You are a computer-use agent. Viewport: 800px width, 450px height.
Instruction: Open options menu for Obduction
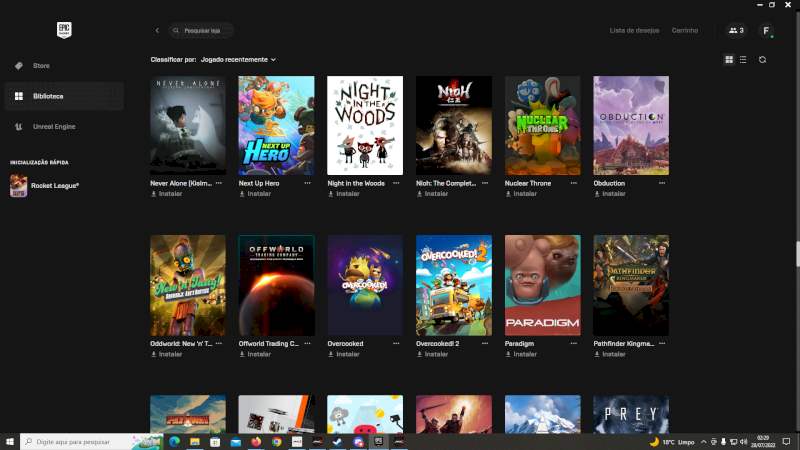(662, 183)
